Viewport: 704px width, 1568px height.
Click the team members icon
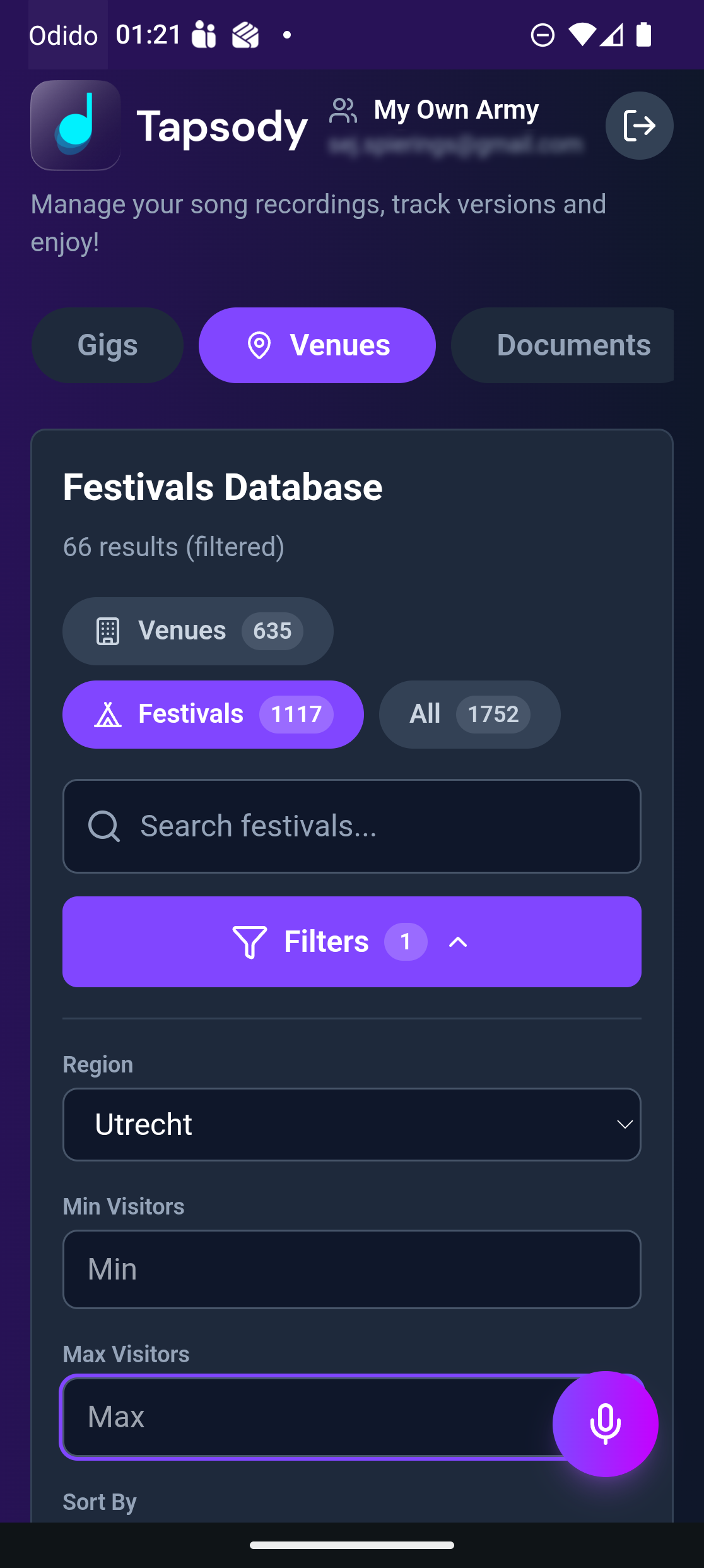(x=343, y=111)
